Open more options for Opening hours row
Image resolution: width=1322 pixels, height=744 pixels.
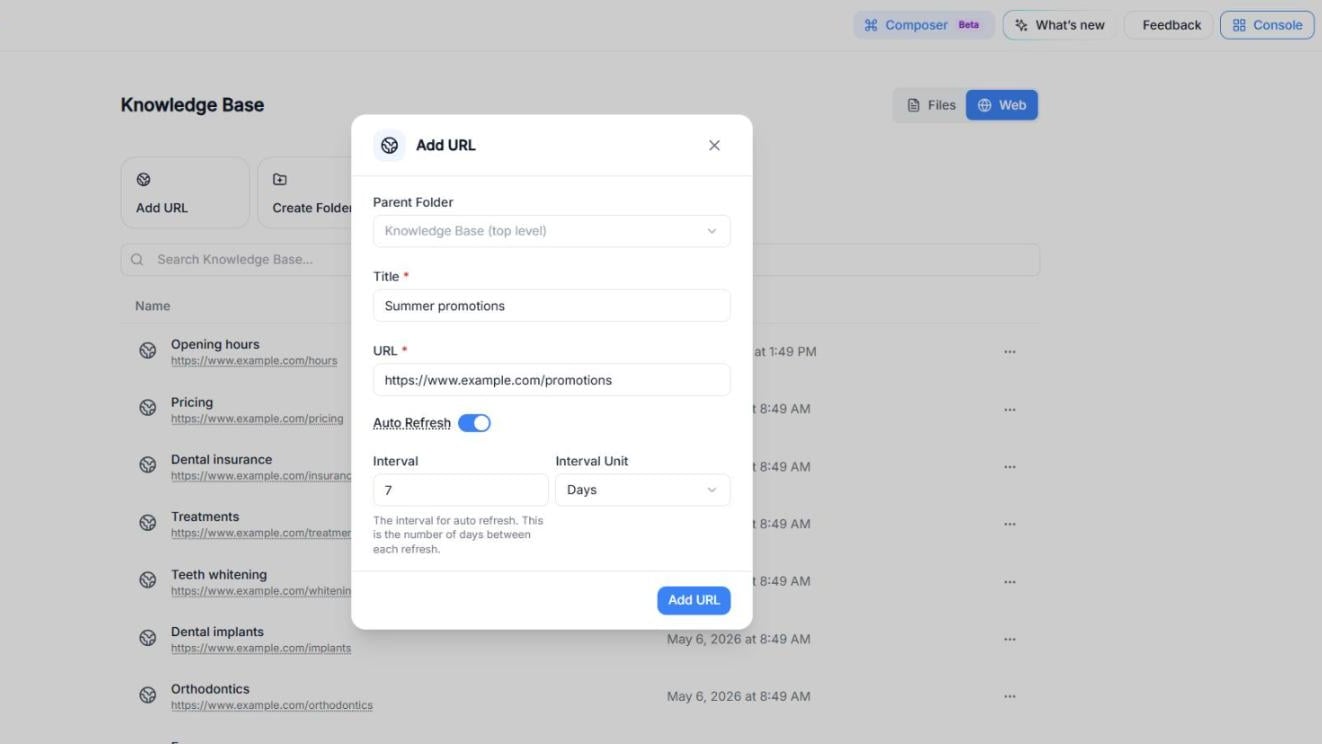click(1010, 352)
